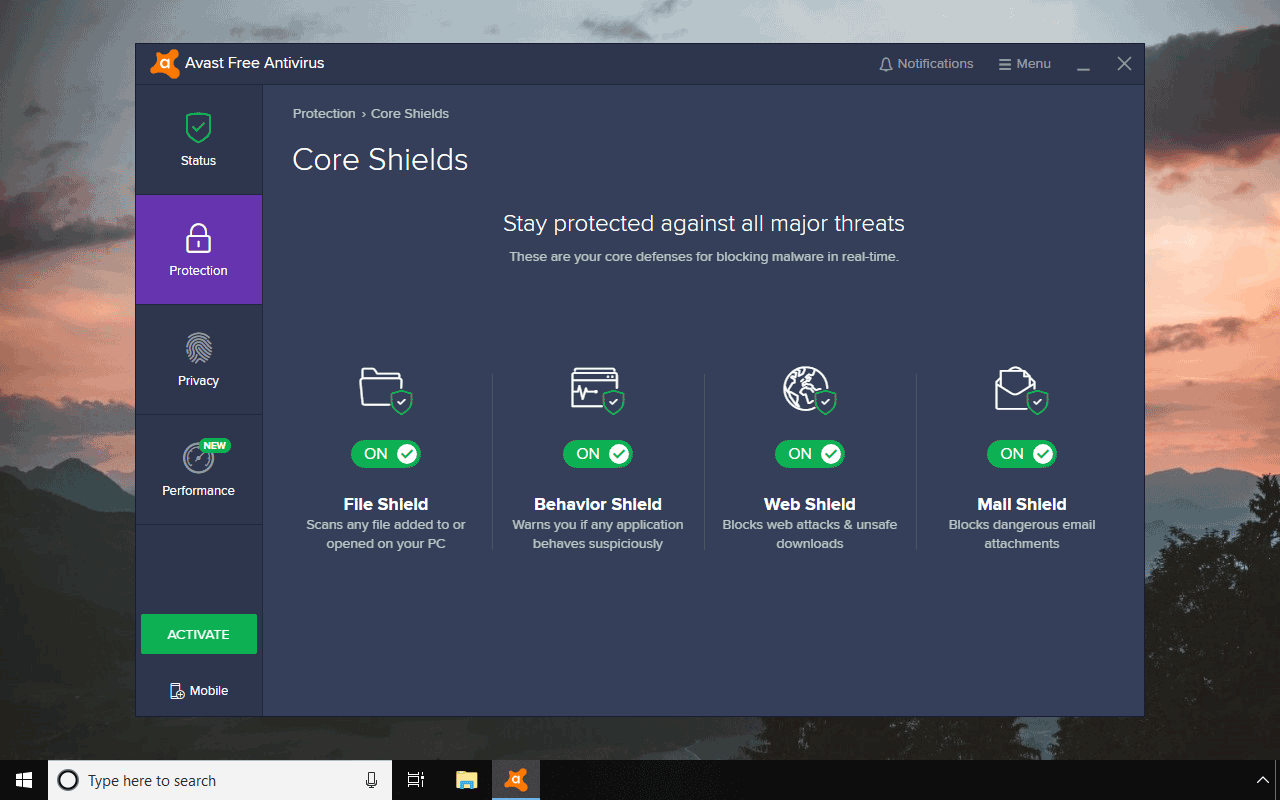Click the 'Core Shields' page heading

click(x=380, y=160)
